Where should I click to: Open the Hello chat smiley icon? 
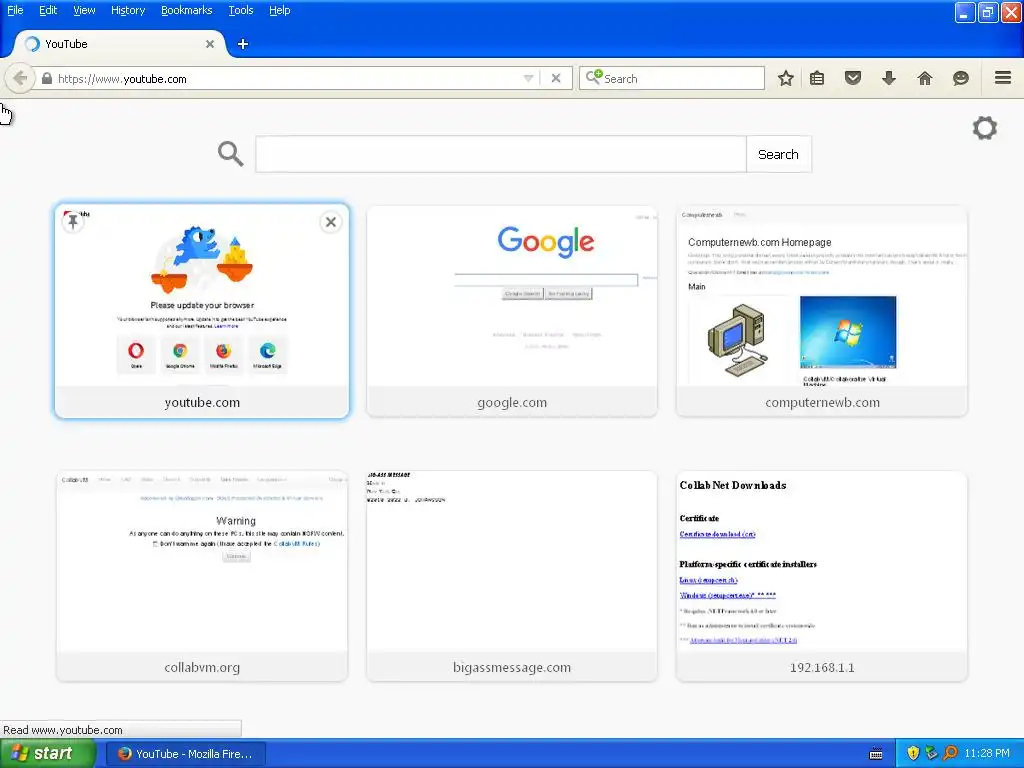pos(961,78)
